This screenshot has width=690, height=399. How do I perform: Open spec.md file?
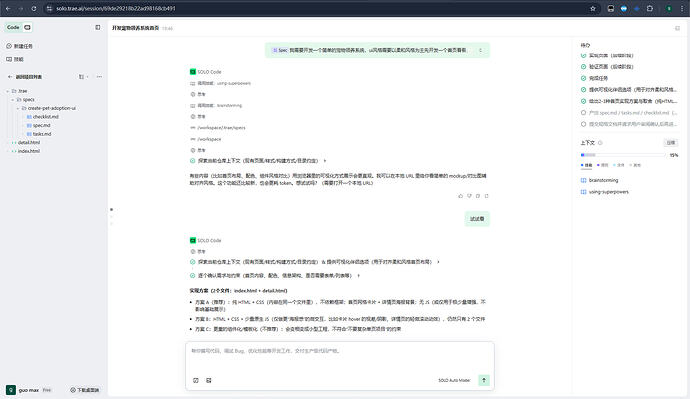[38, 125]
